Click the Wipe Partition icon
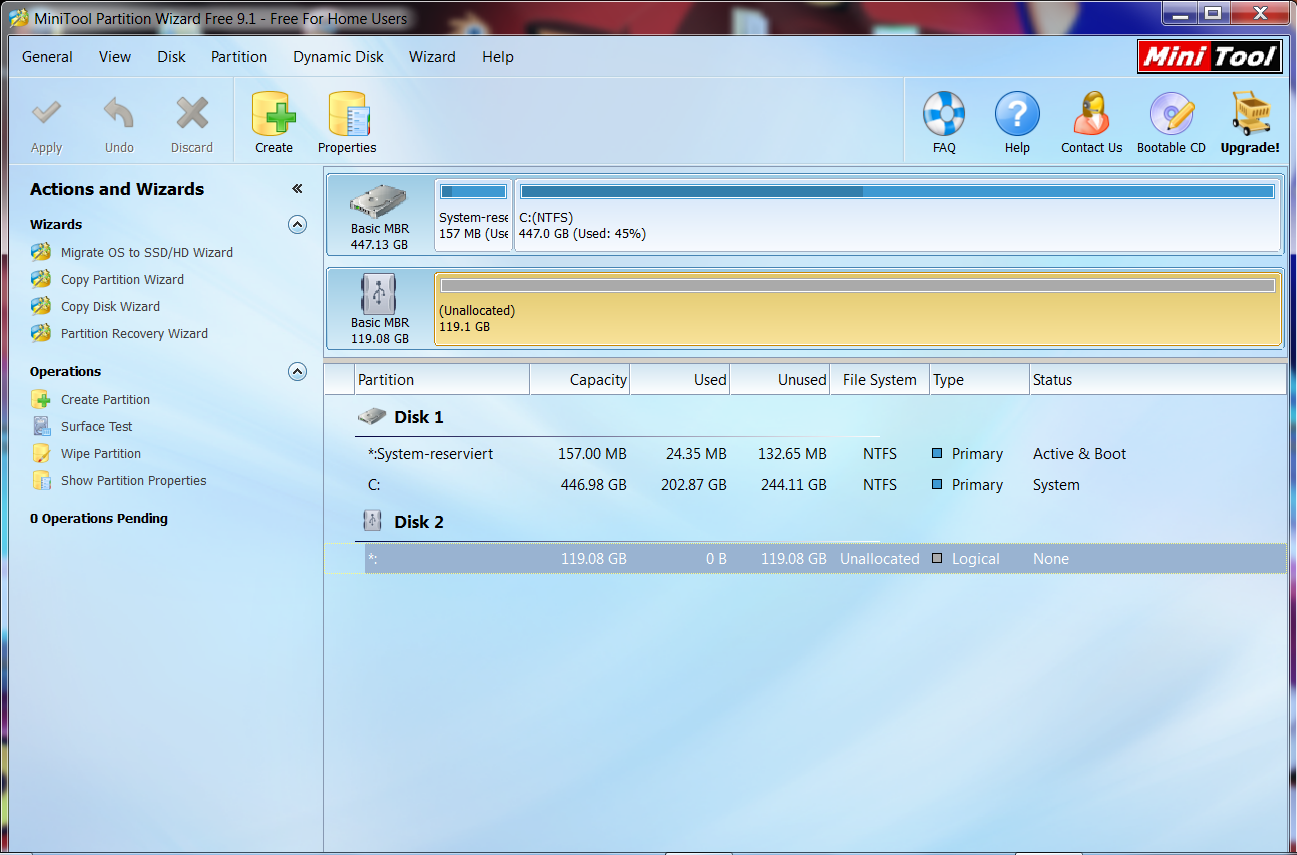 (41, 453)
